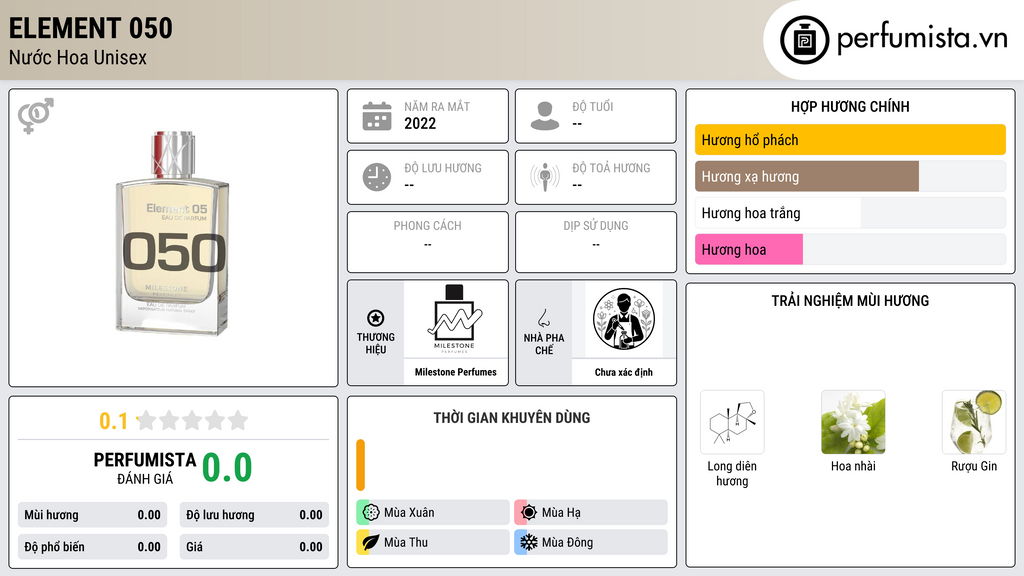Select the Mùa Thu season chip

433,542
